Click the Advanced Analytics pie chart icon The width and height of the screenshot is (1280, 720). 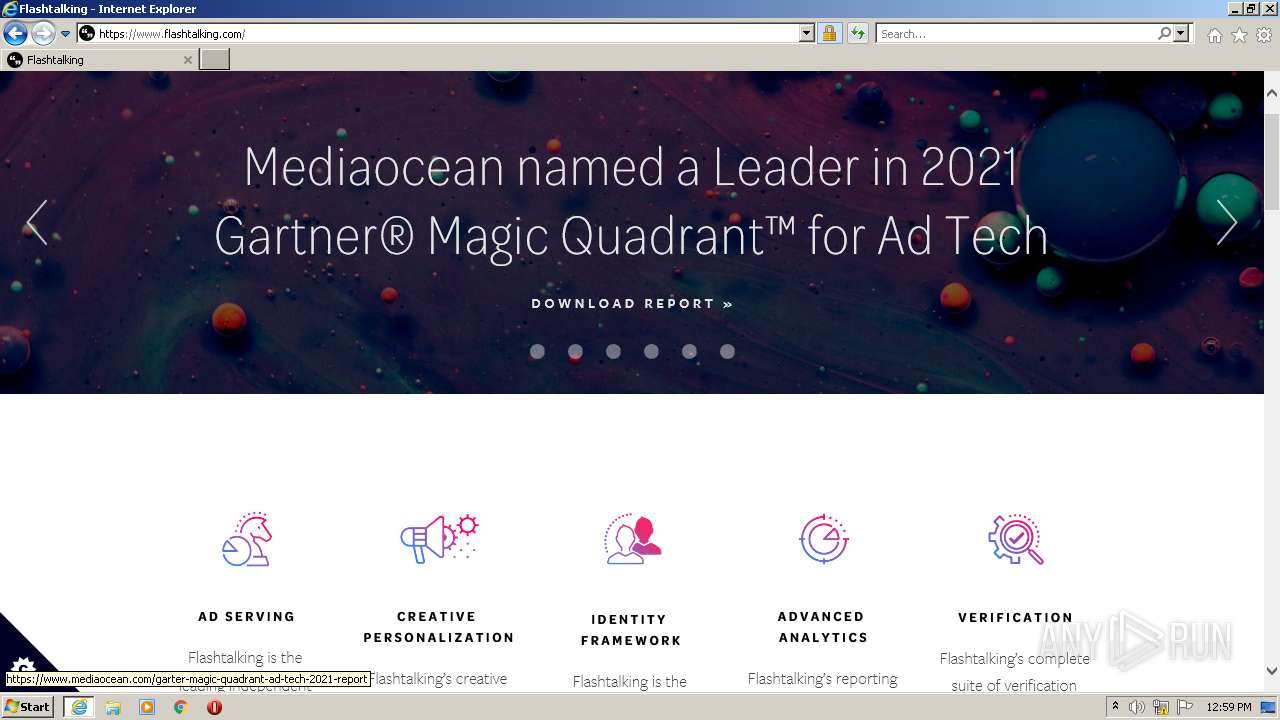coord(824,539)
